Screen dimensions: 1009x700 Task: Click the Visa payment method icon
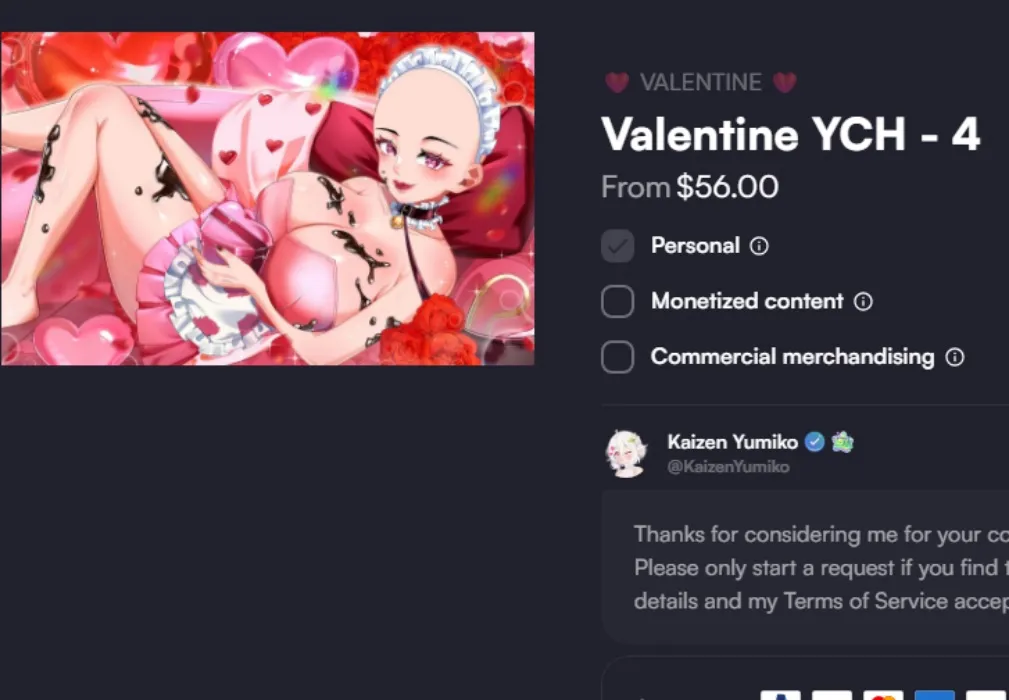(834, 695)
